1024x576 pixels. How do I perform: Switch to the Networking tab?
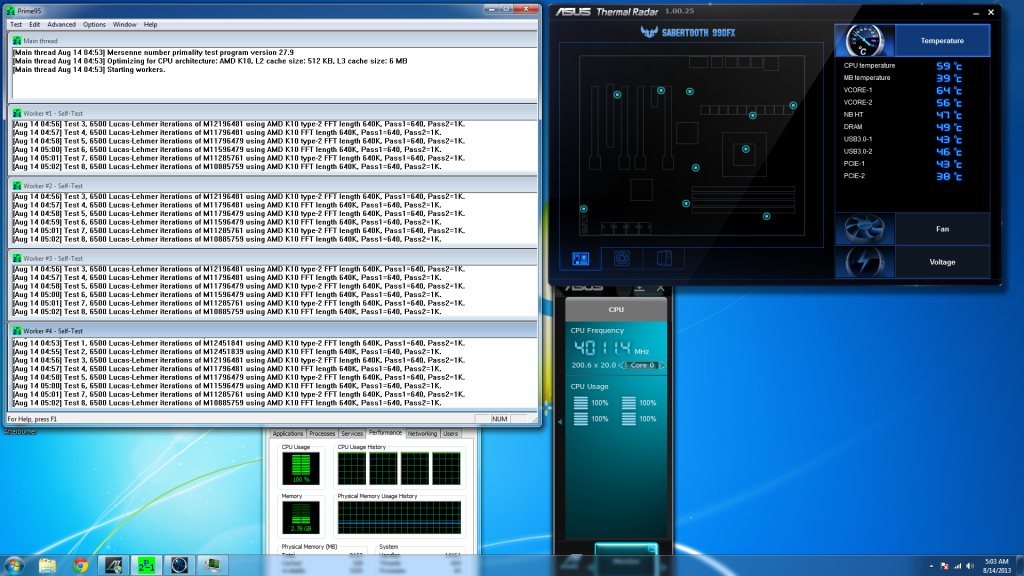422,433
